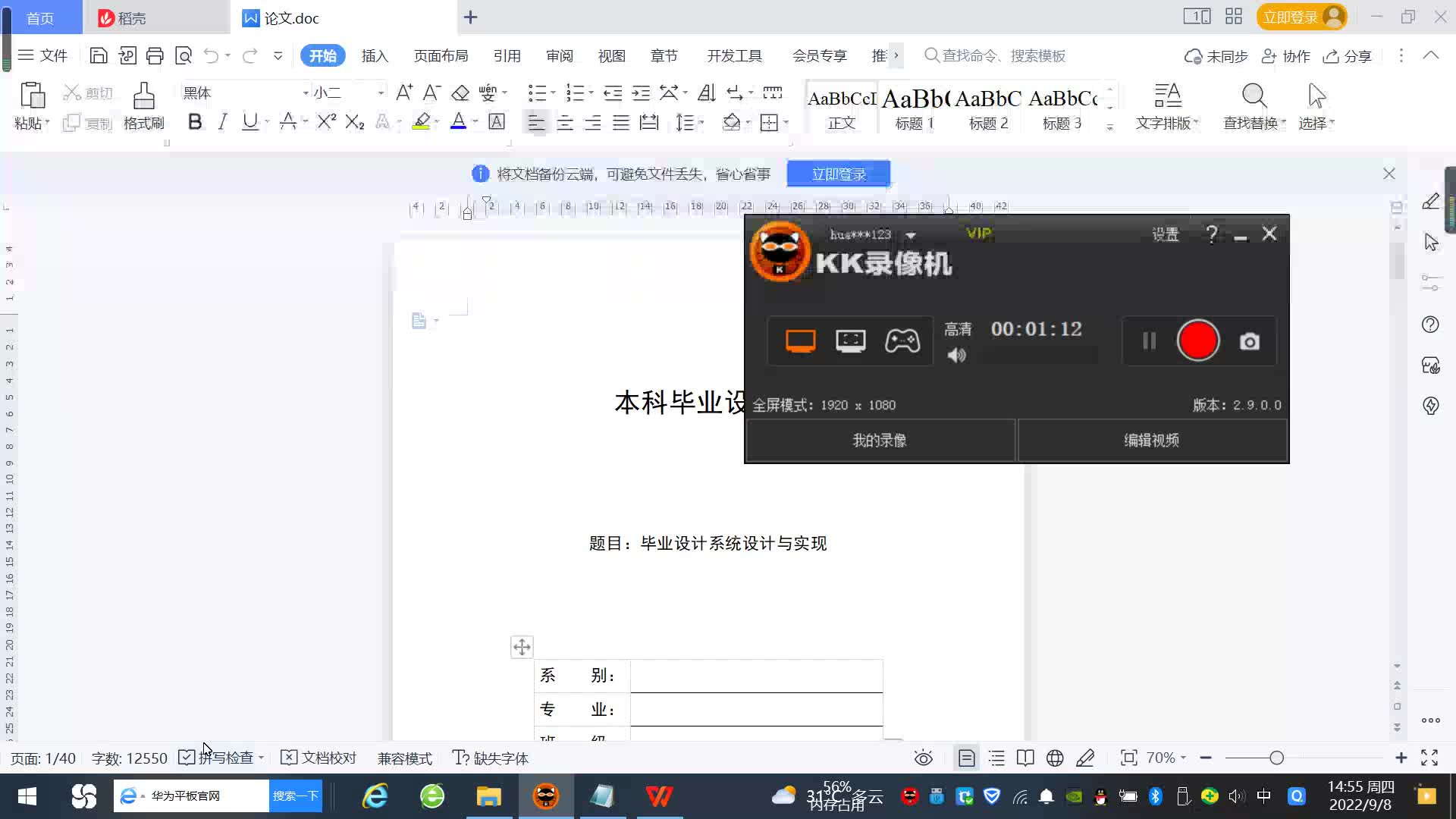Expand more ribbon tabs arrow
The image size is (1456, 819).
pyautogui.click(x=896, y=55)
